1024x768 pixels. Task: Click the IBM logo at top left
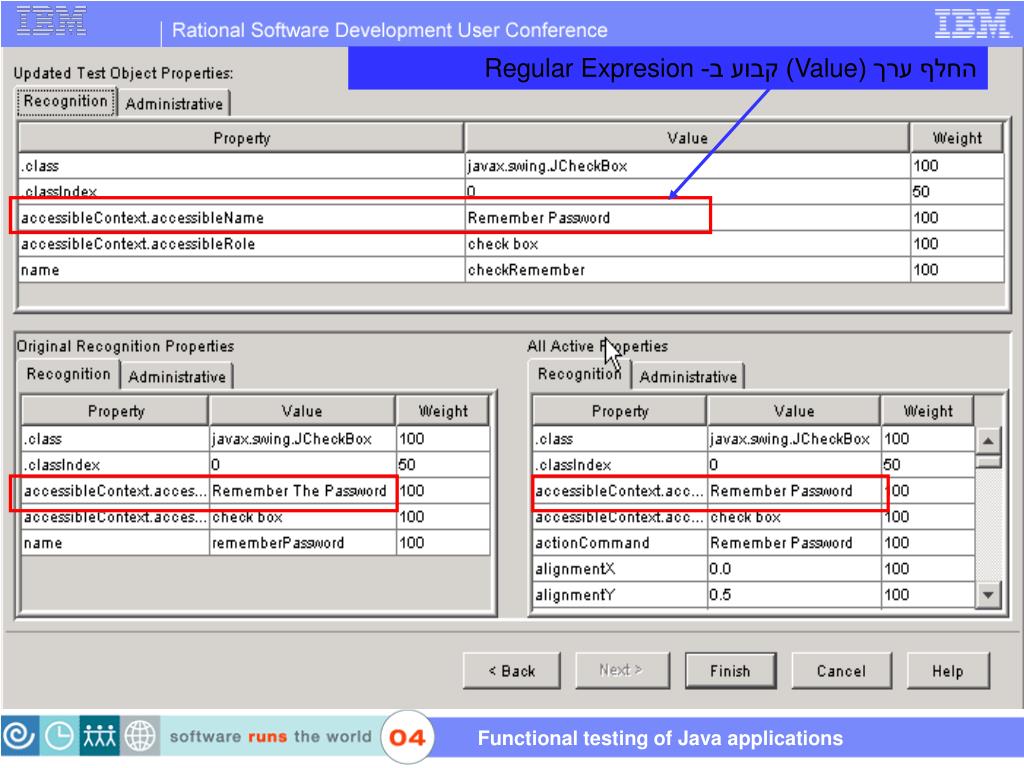point(51,20)
